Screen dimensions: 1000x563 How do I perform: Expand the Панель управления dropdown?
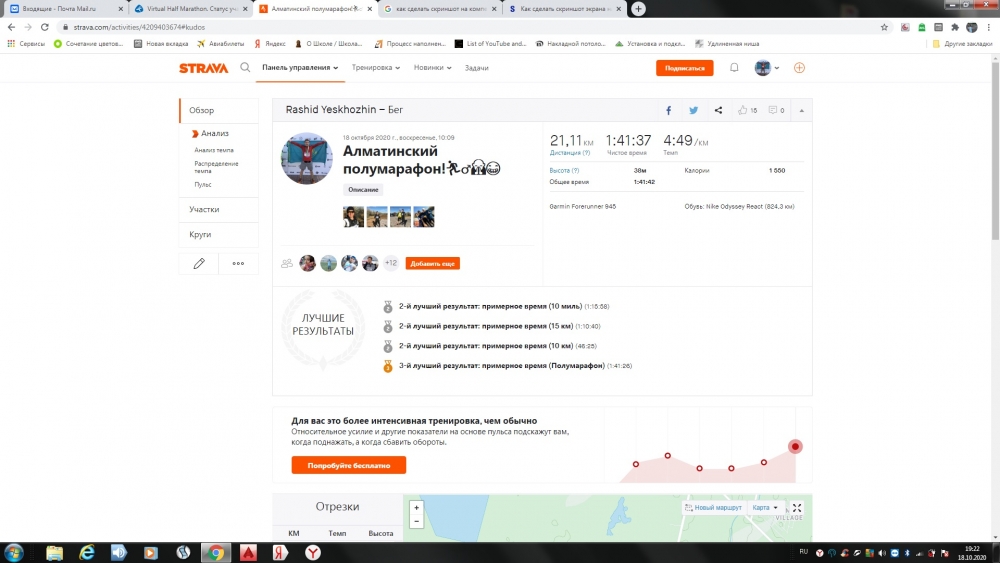pyautogui.click(x=299, y=68)
